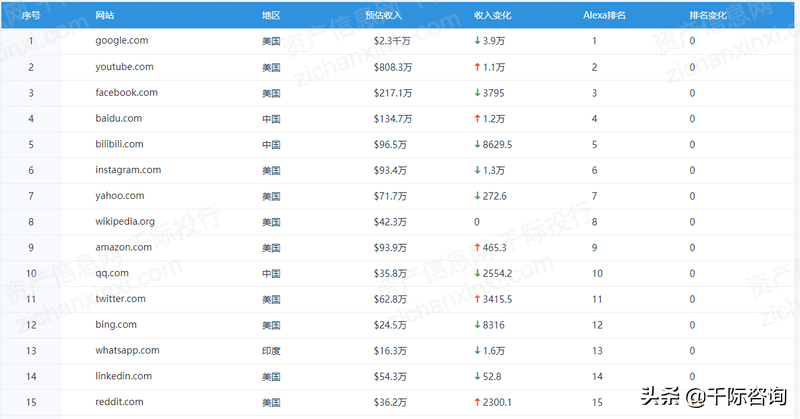Select the $93.4万 revenue value
This screenshot has width=800, height=419.
coord(390,170)
